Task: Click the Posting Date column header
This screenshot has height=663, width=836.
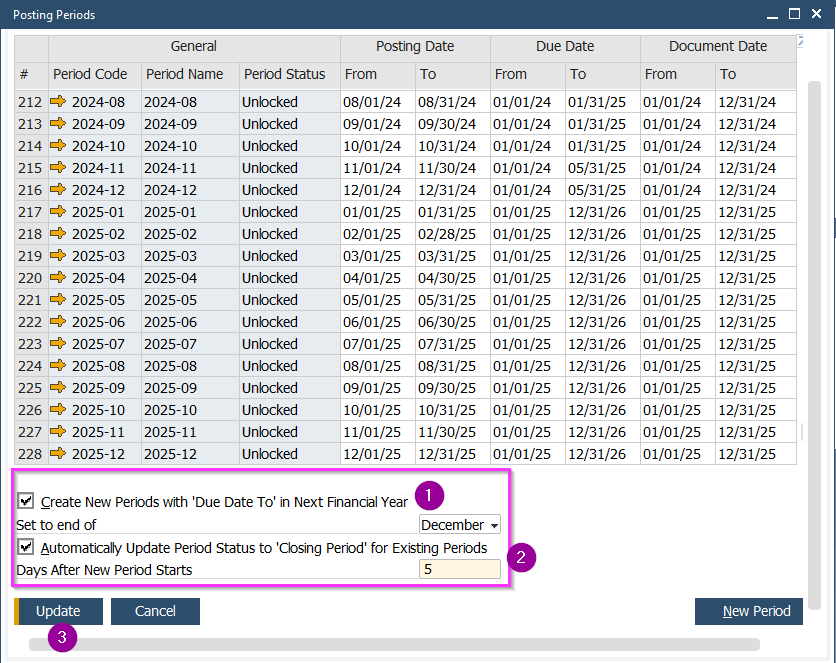Action: tap(414, 46)
